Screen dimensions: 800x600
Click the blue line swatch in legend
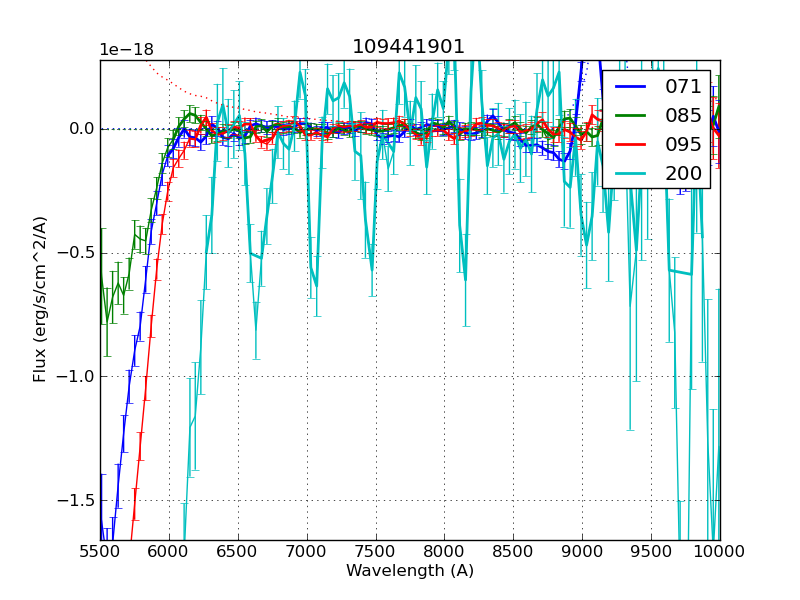tap(630, 87)
